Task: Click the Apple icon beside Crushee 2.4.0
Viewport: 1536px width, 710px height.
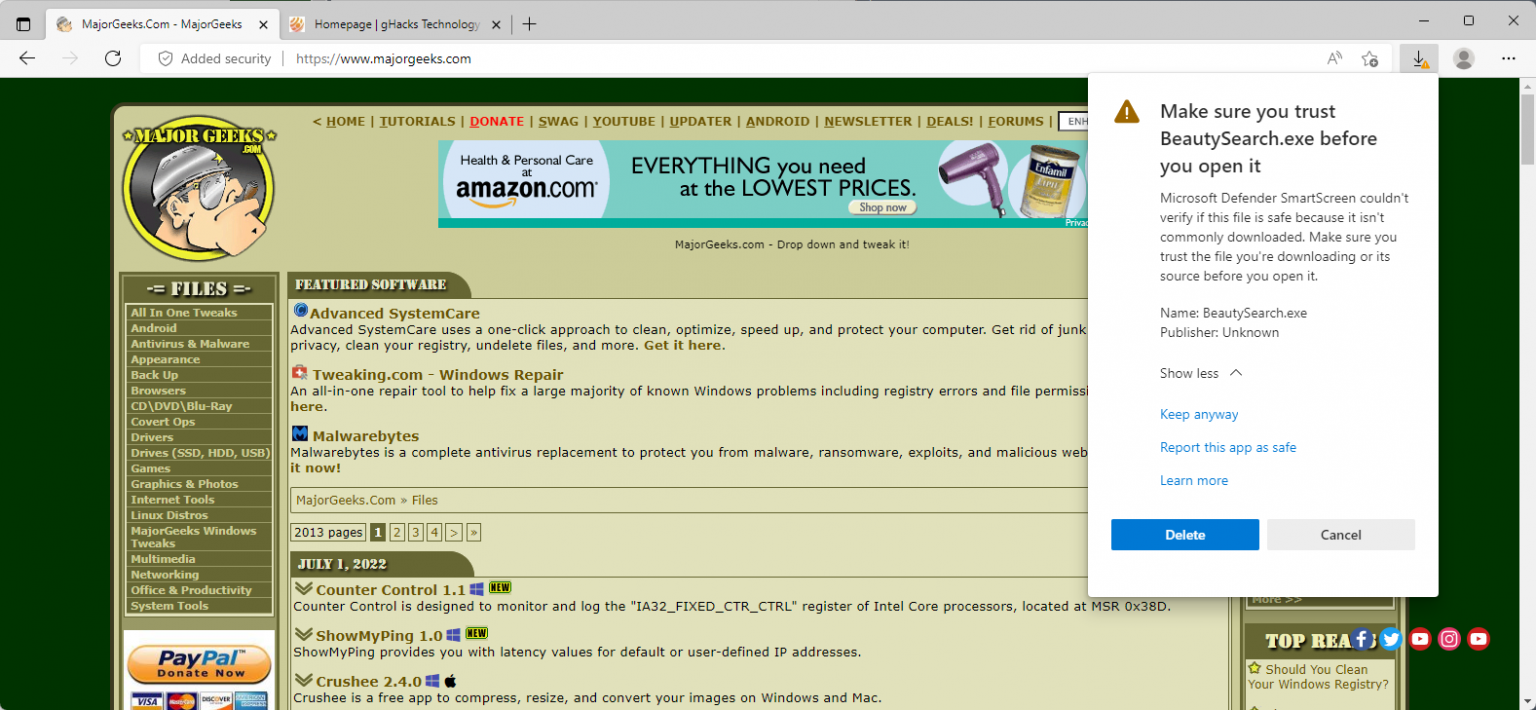Action: pos(449,680)
